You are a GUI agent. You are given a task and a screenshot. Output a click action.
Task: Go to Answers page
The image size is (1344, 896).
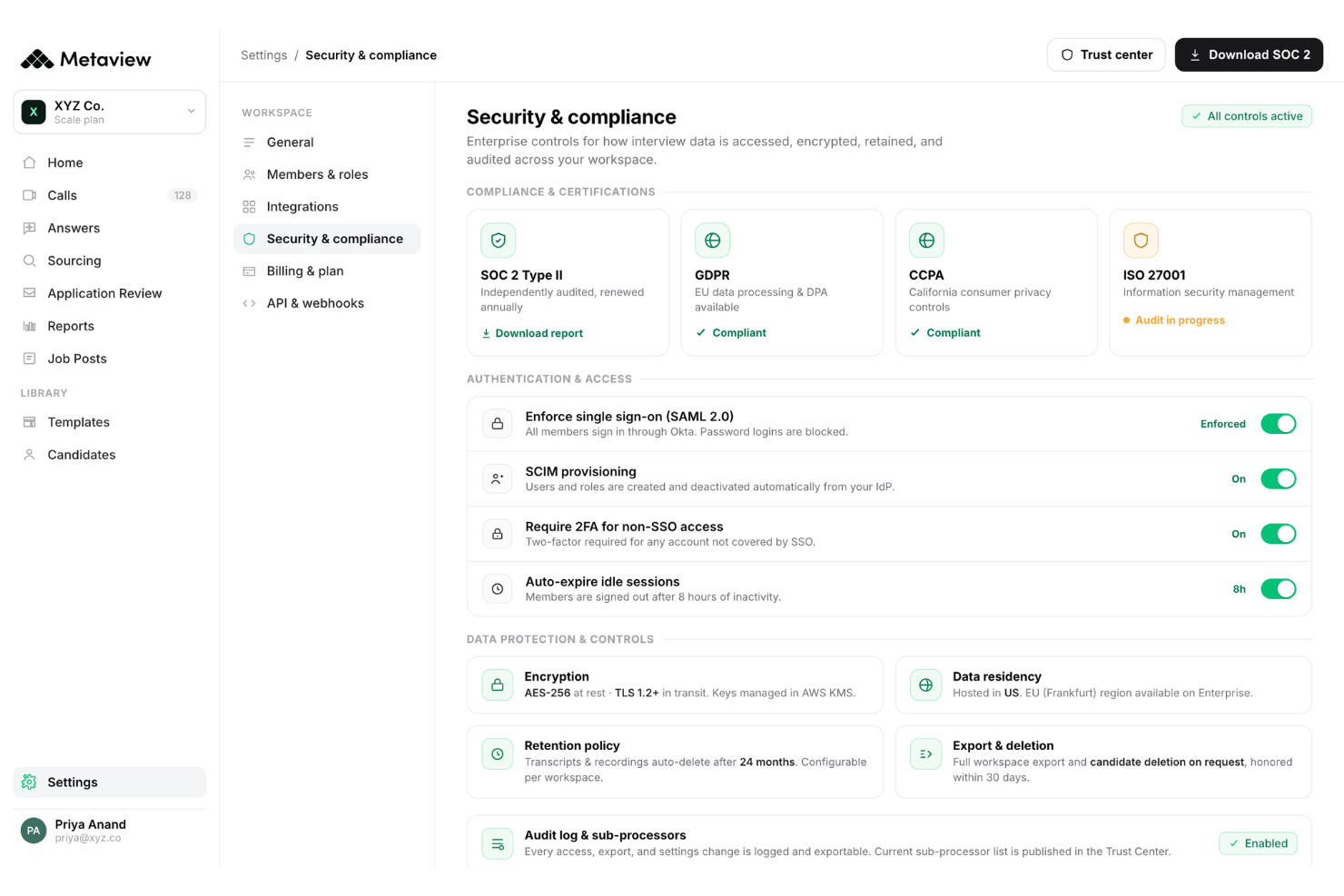110,228
